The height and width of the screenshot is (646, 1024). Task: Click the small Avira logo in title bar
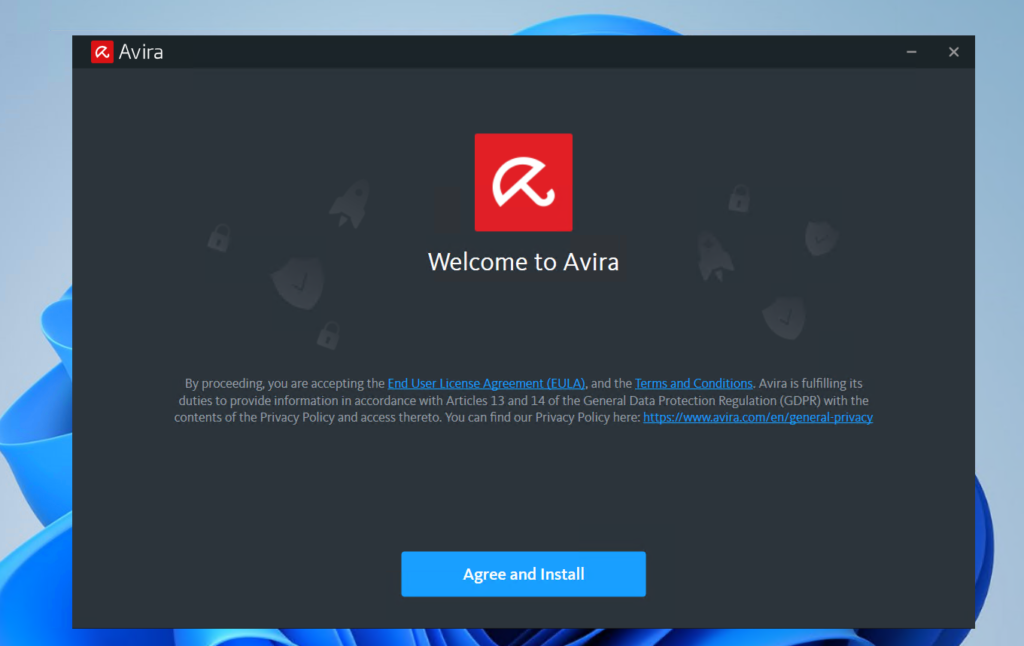[x=102, y=52]
